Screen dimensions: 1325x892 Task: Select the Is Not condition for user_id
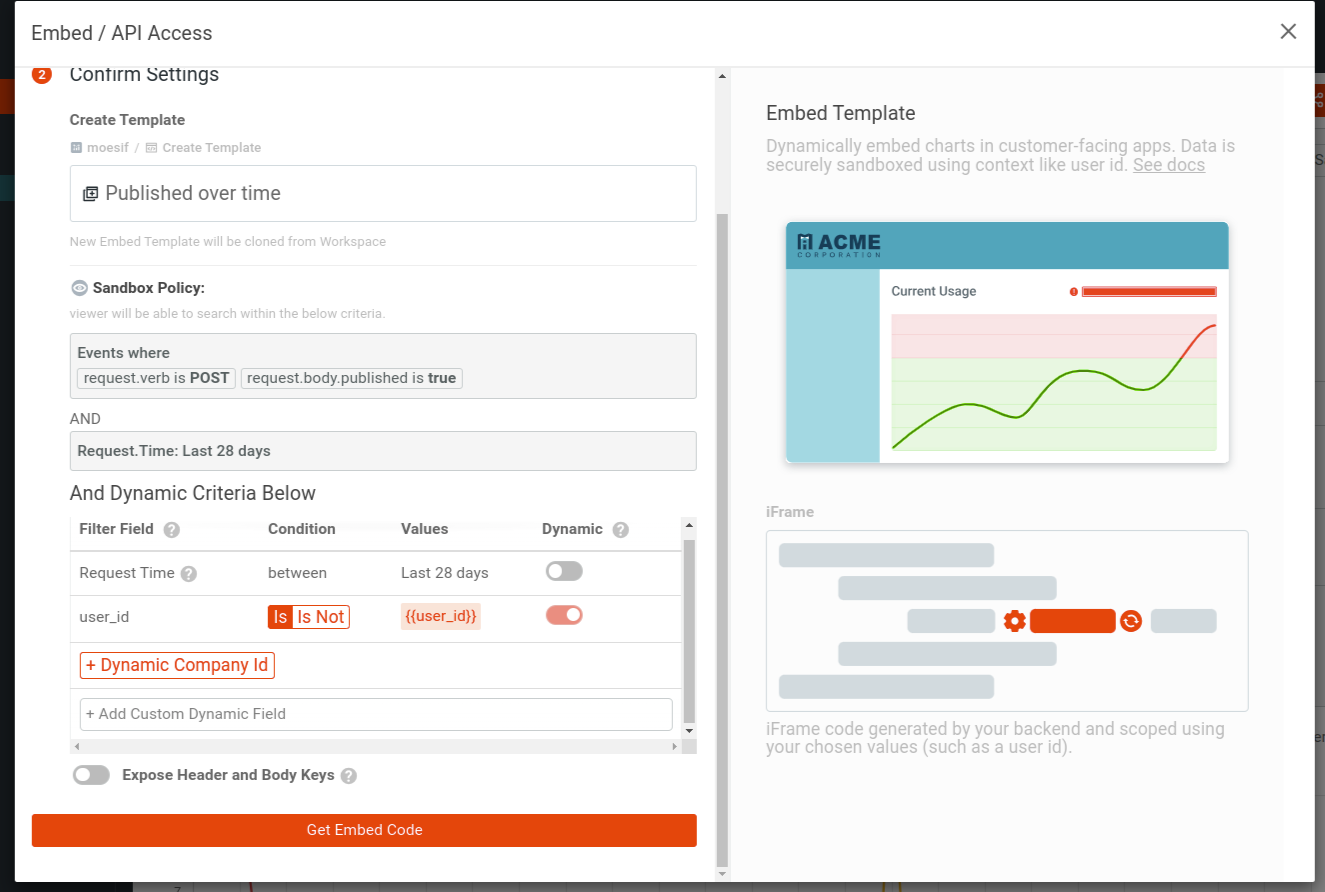pos(322,616)
